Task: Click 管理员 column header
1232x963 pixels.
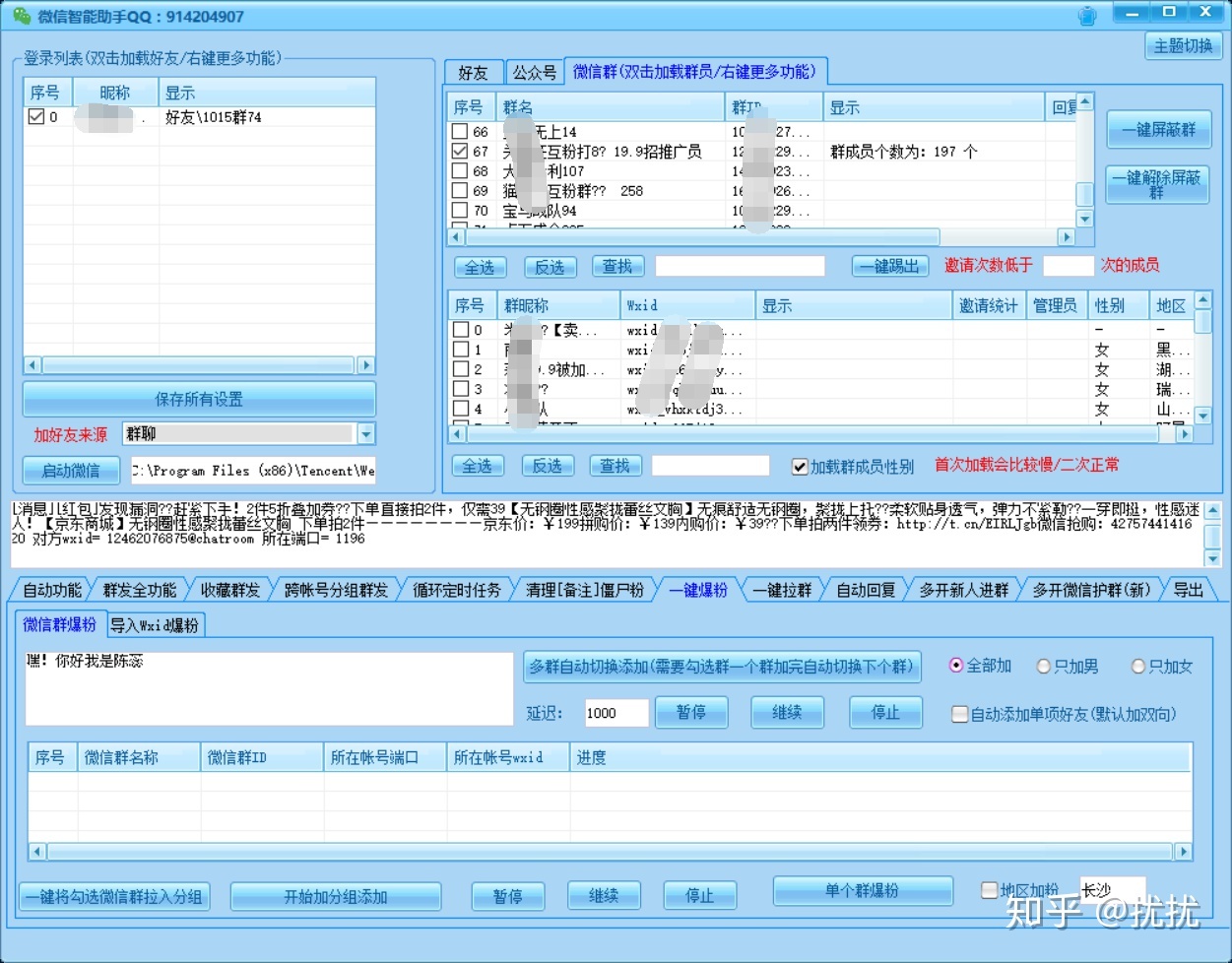Action: coord(1055,306)
